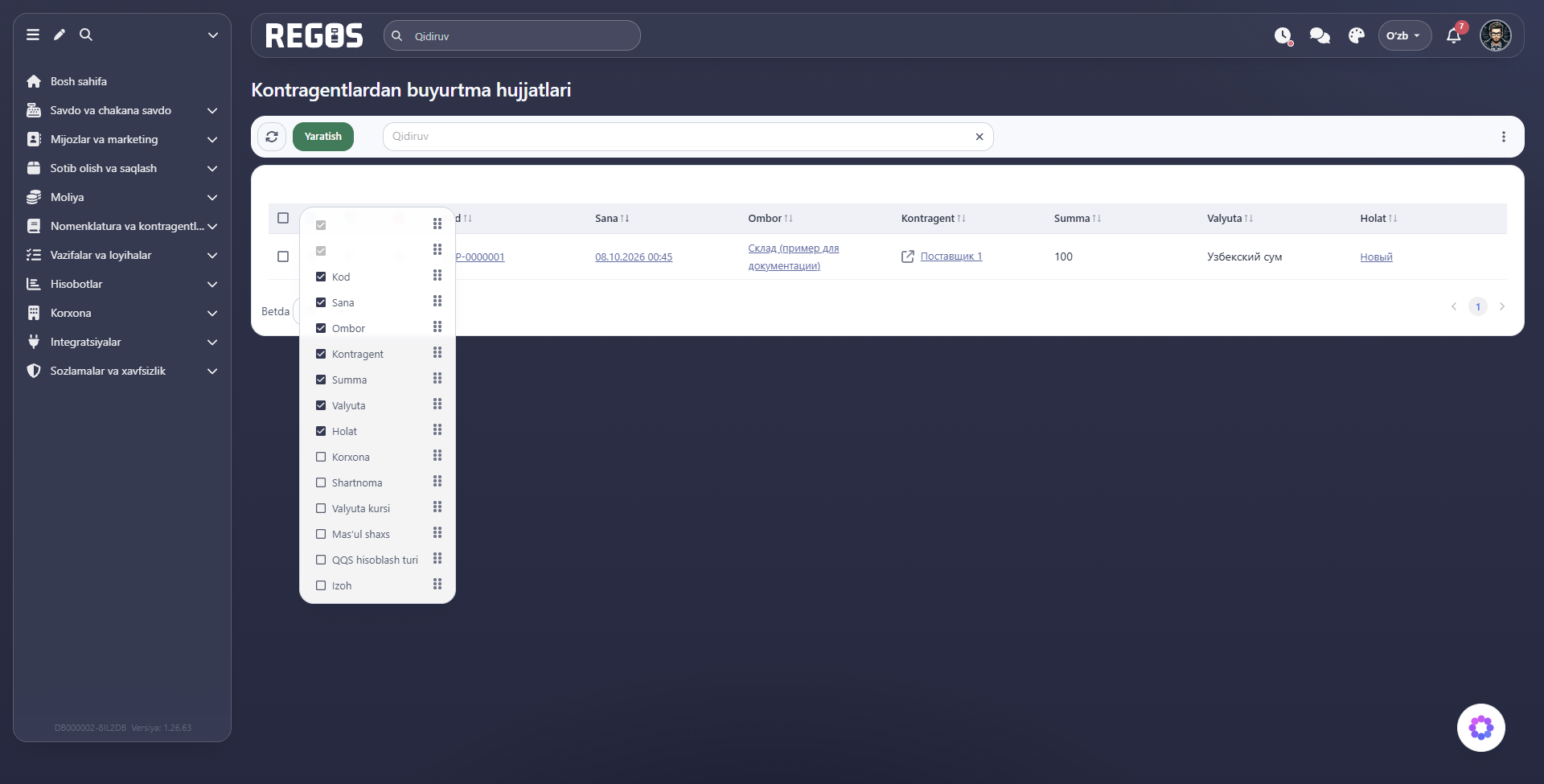Open the clock history icon in the header
1544x784 pixels.
click(1283, 35)
